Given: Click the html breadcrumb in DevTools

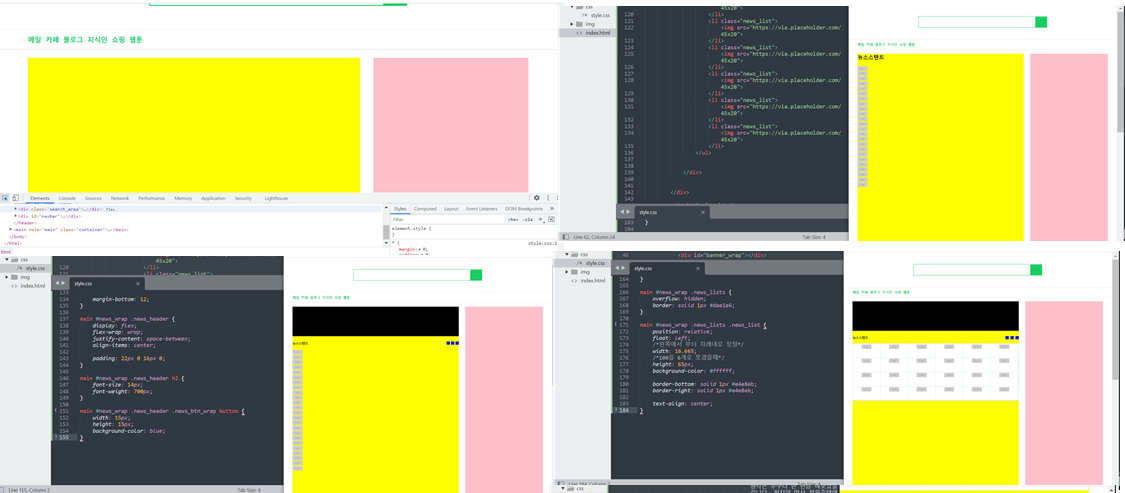Looking at the screenshot, I should (6, 252).
